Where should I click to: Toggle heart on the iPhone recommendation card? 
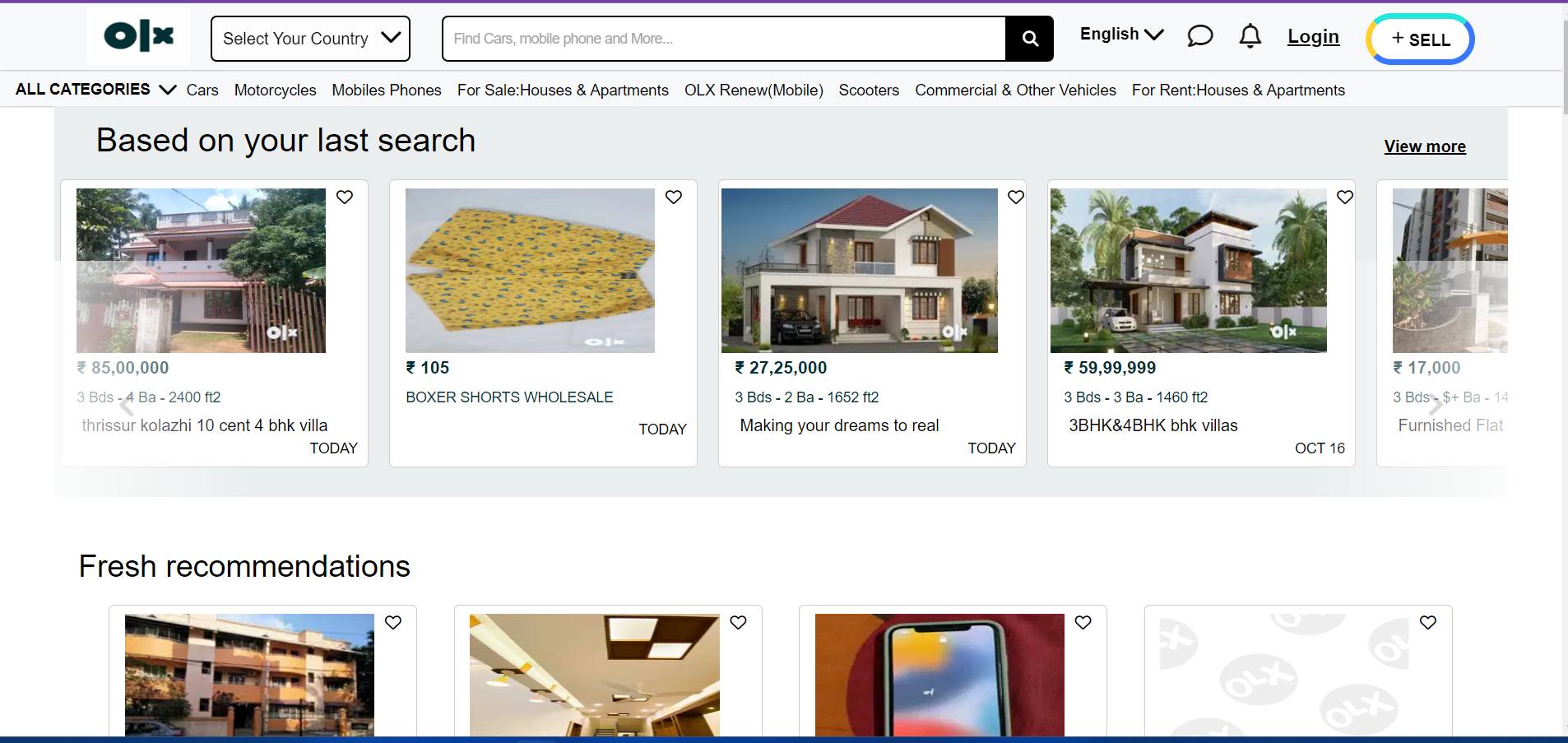coord(1083,623)
